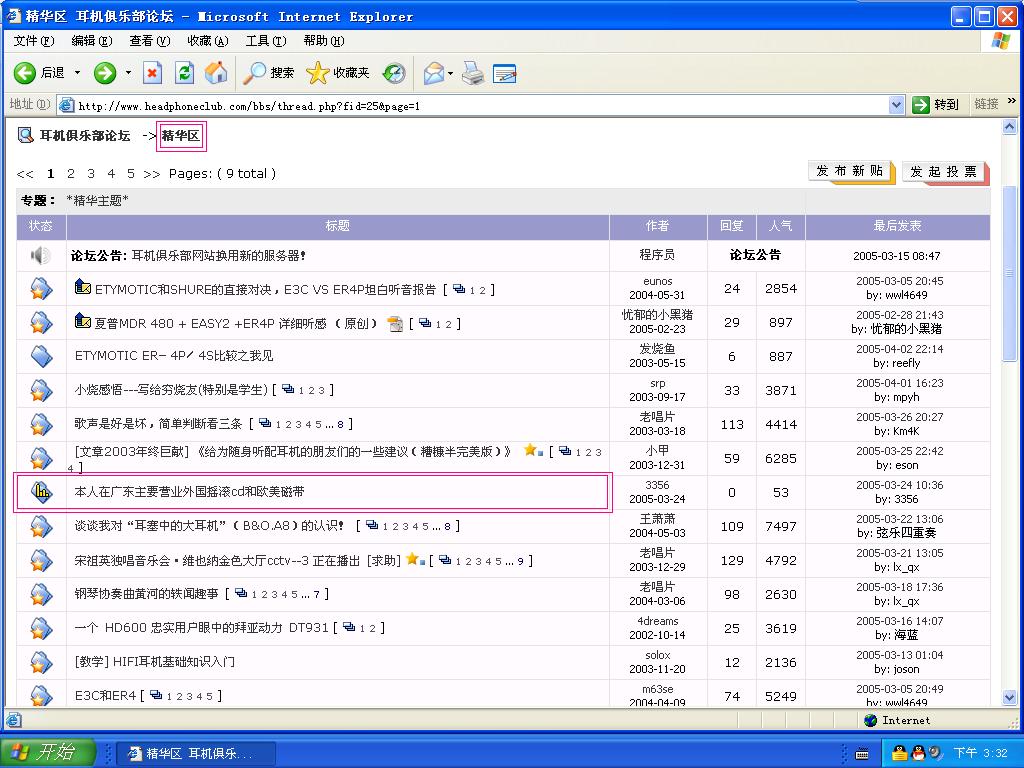Image resolution: width=1024 pixels, height=768 pixels.
Task: Click the taskbar clock 下午 3:32
Action: tap(980, 753)
